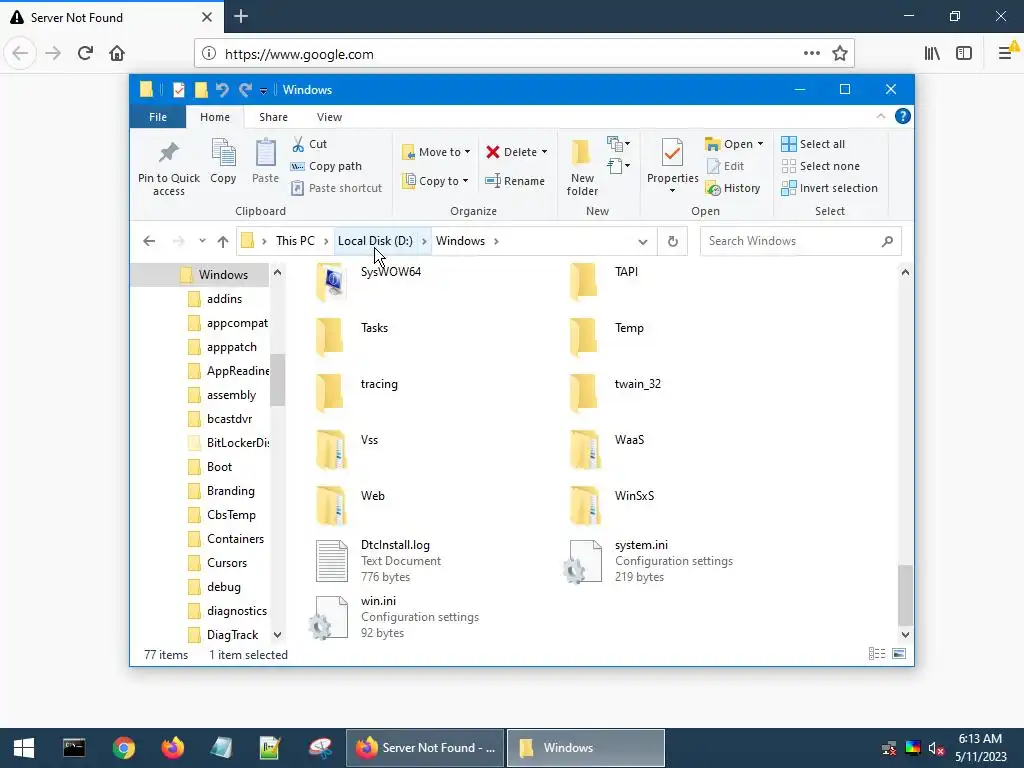
Task: Click the History button
Action: [x=733, y=188]
